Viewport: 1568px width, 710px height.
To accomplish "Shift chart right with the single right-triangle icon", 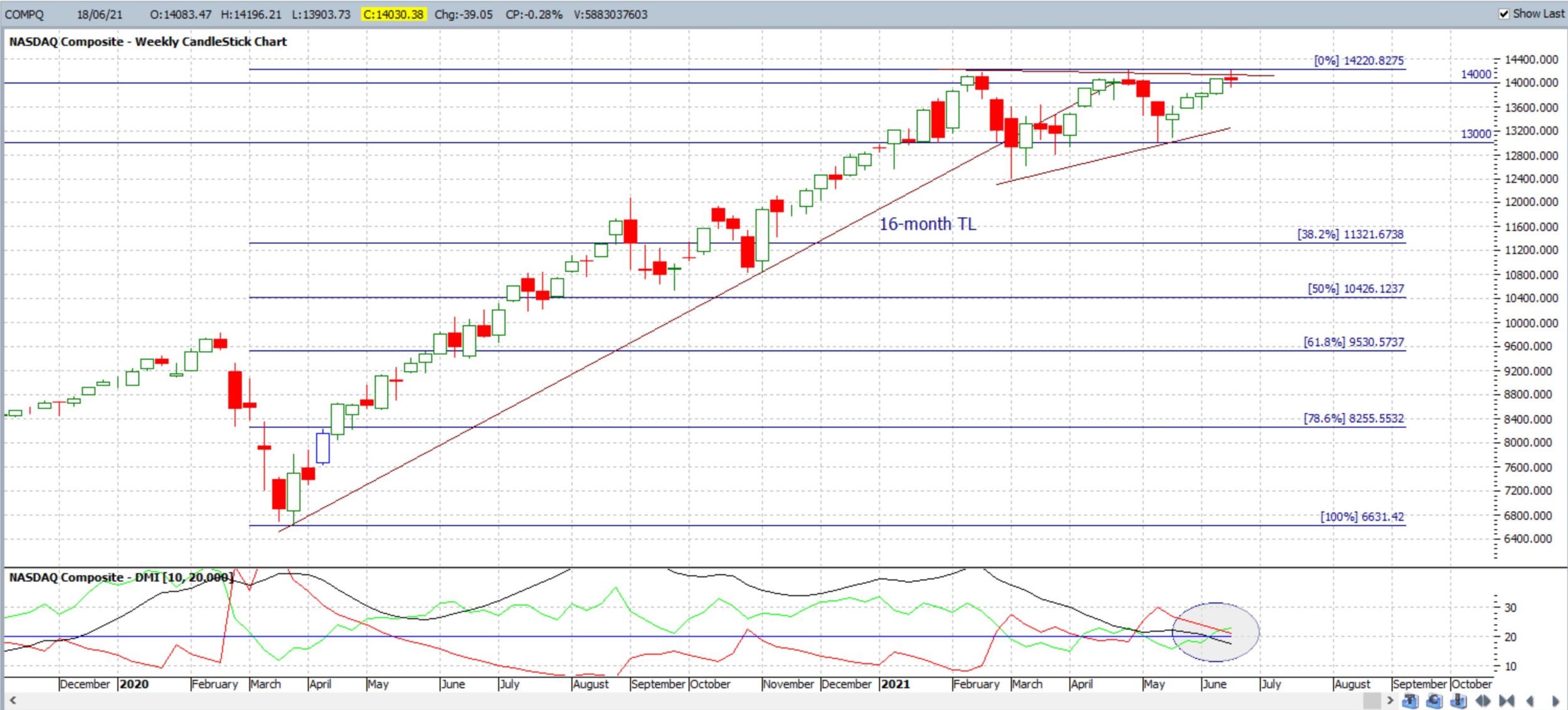I will tap(1555, 701).
